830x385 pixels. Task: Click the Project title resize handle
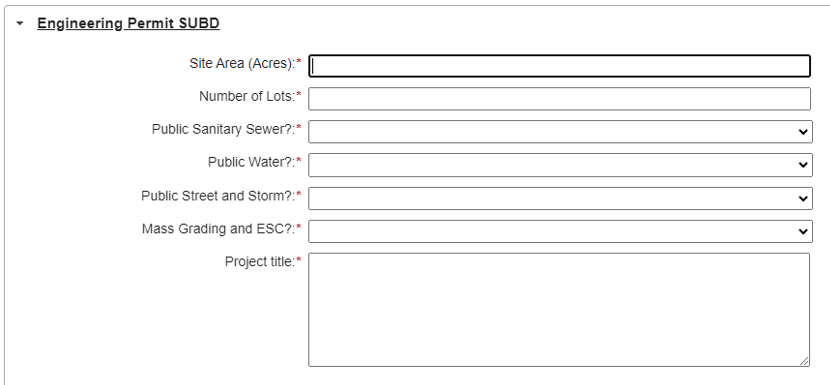(x=804, y=361)
